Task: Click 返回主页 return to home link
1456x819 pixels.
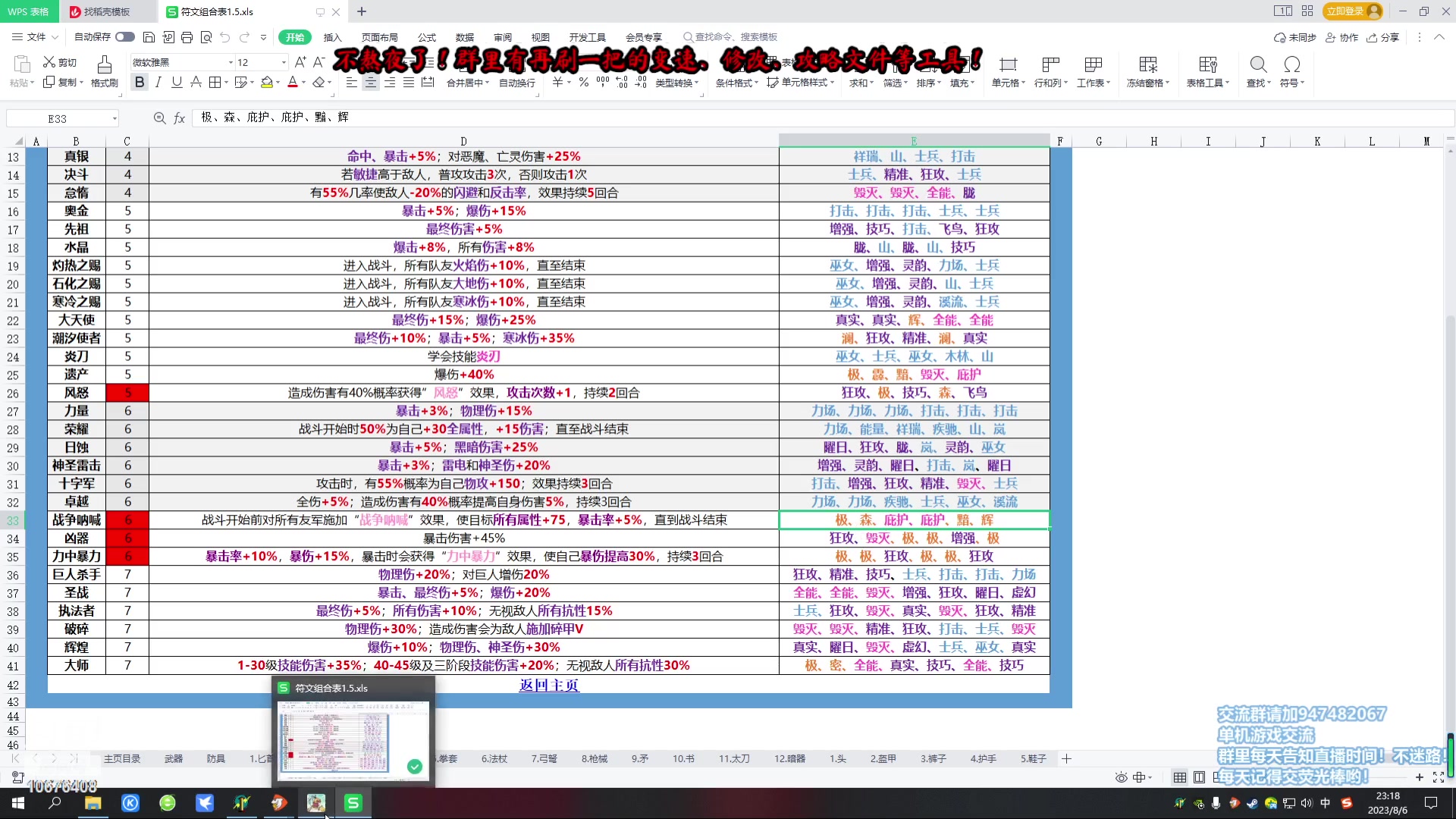Action: (548, 684)
